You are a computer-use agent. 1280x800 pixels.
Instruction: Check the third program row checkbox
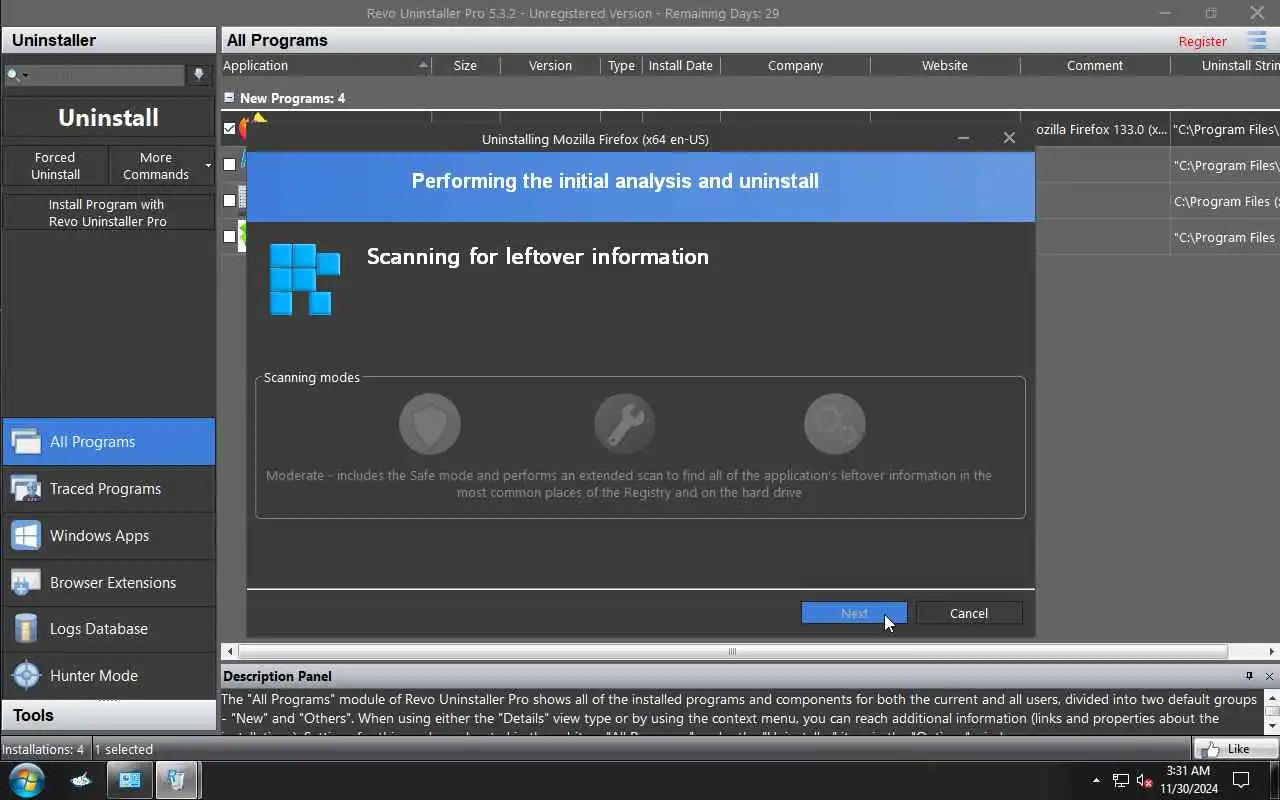click(x=229, y=200)
